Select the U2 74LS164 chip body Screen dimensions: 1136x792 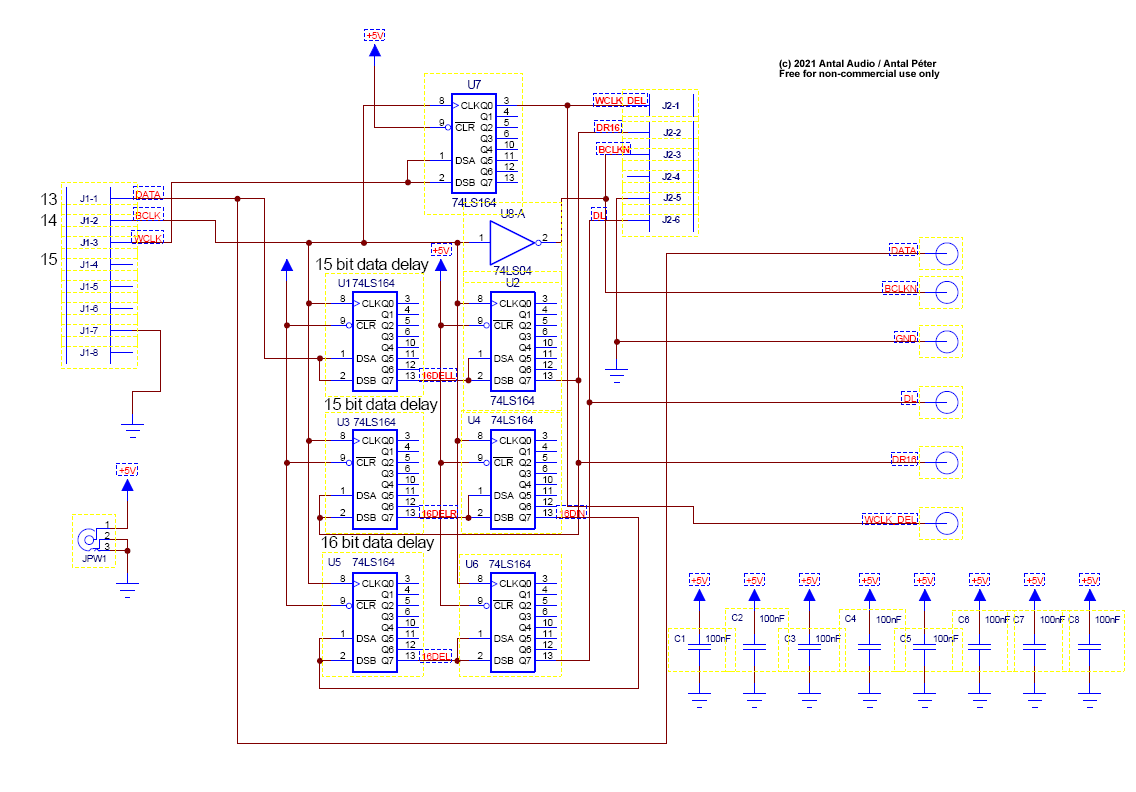coord(513,341)
